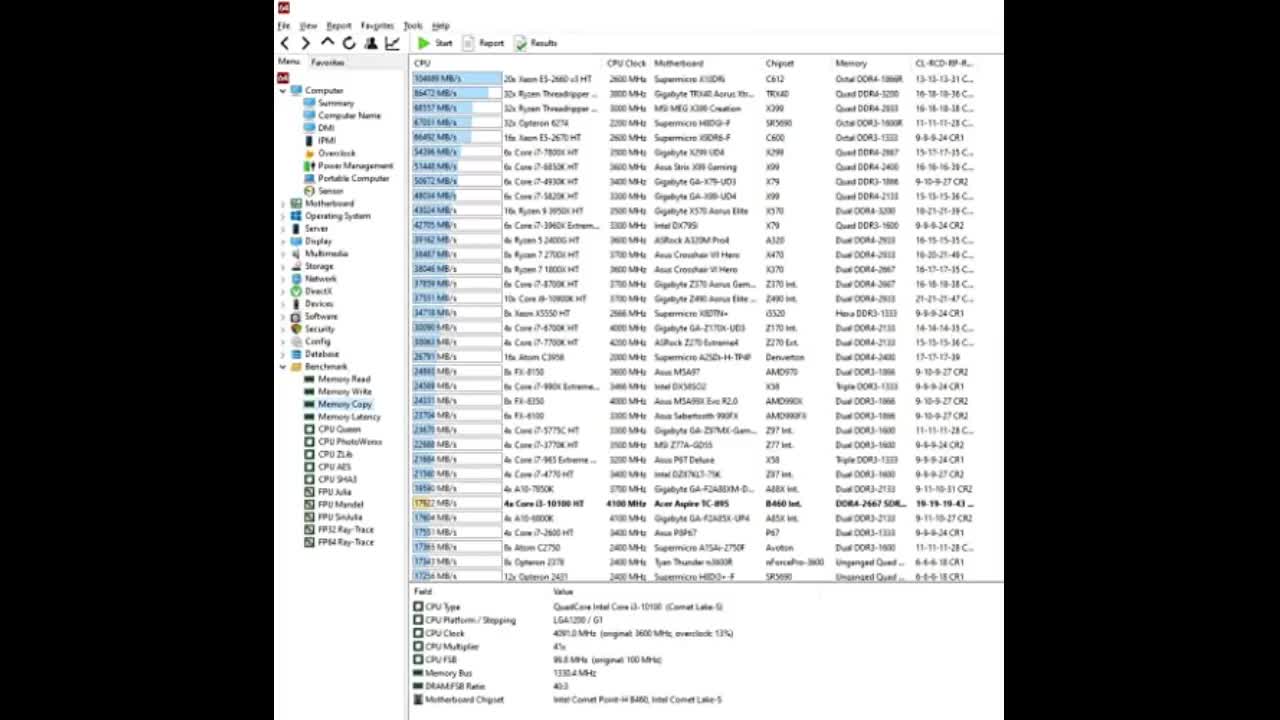Select the Memory Latency benchmark
The height and width of the screenshot is (720, 1280).
(349, 417)
